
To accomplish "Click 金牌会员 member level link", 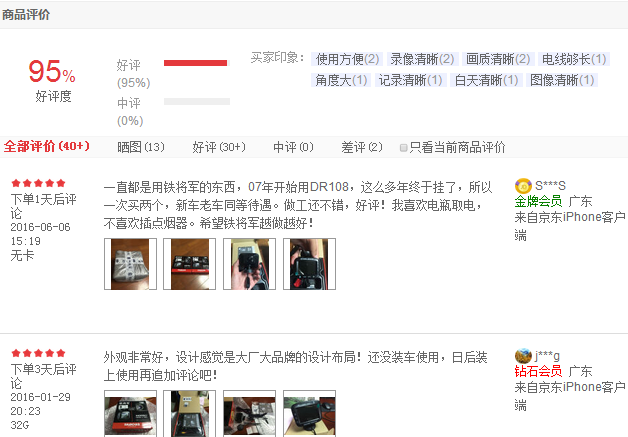I will (x=538, y=201).
